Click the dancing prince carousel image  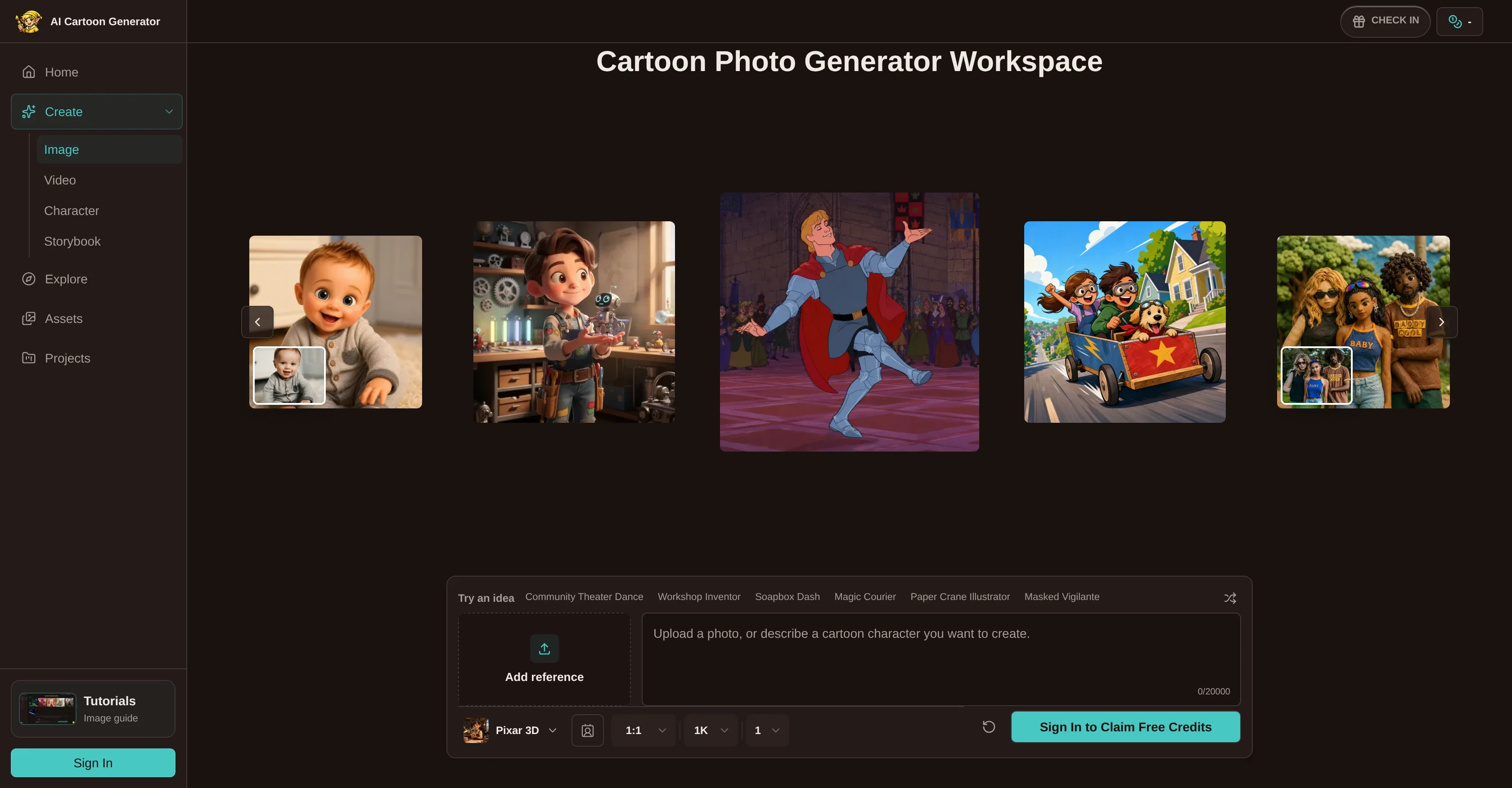point(849,322)
